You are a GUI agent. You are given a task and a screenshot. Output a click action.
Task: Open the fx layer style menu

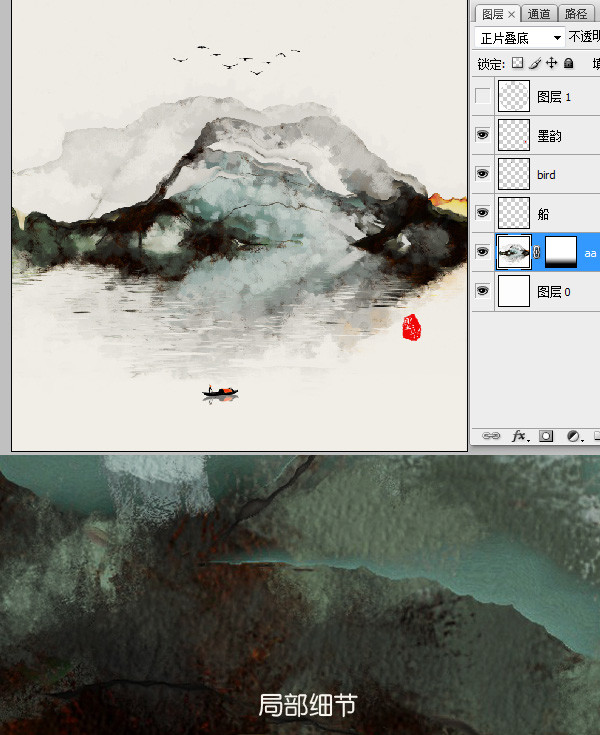(520, 436)
